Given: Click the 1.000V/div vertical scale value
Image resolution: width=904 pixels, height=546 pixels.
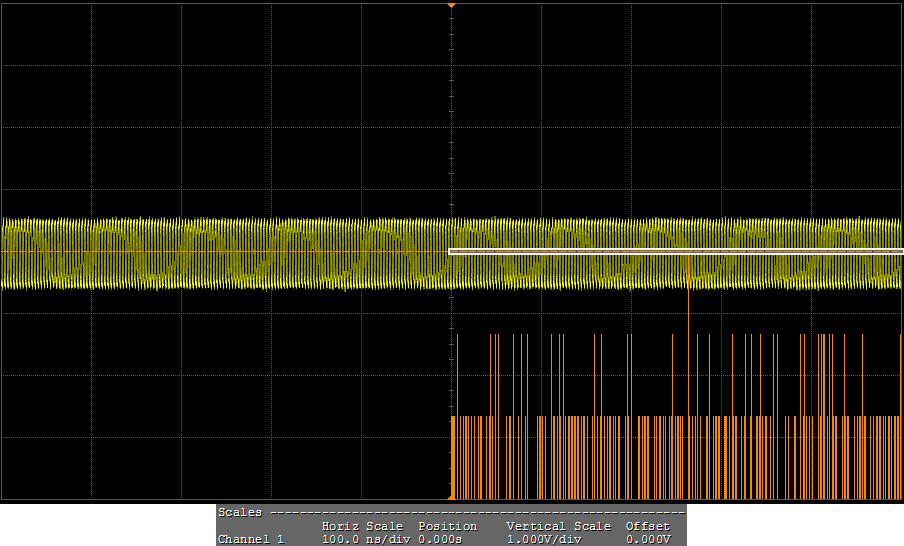Looking at the screenshot, I should [x=544, y=539].
